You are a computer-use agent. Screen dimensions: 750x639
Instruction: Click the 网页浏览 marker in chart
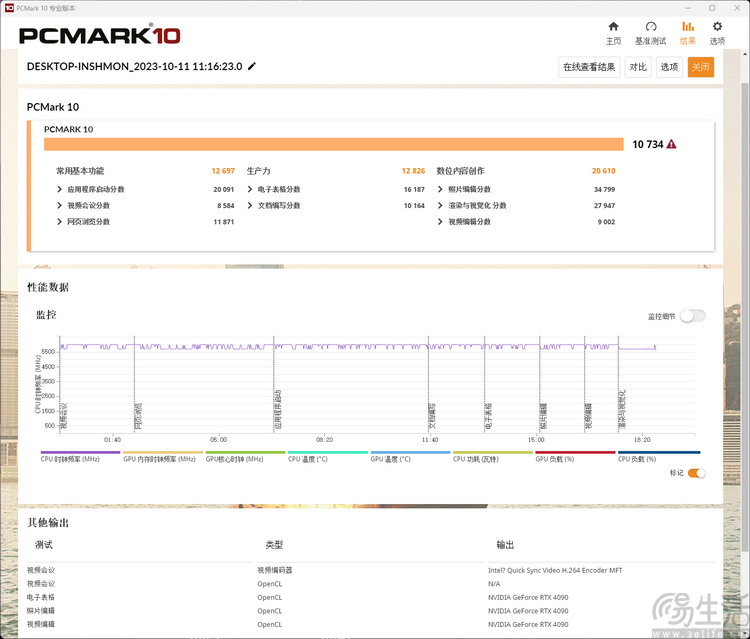[139, 416]
